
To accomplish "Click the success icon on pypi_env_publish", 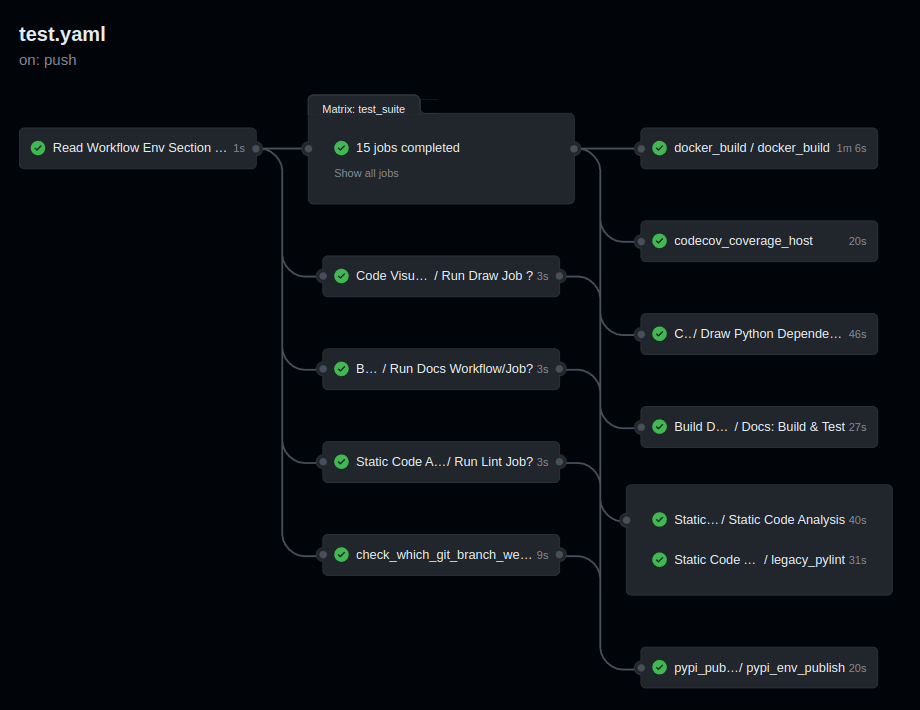I will tap(660, 667).
